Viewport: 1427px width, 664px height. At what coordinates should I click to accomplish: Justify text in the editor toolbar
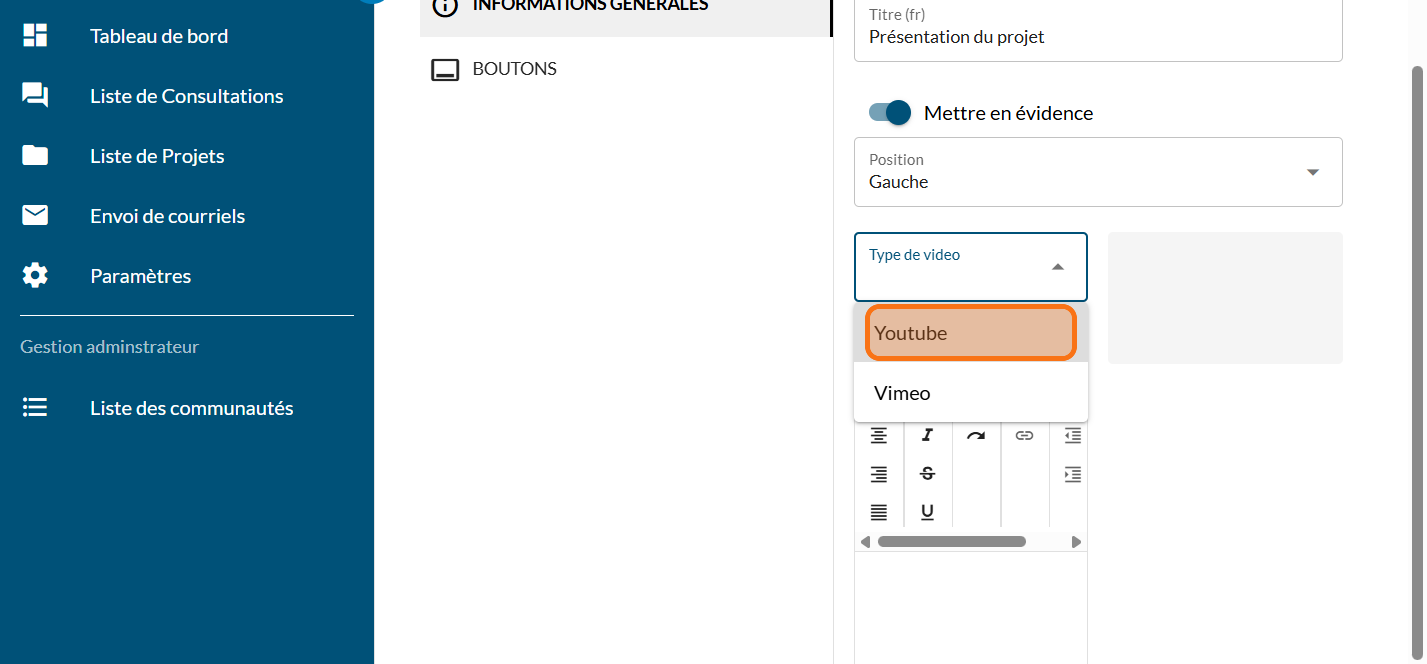878,512
